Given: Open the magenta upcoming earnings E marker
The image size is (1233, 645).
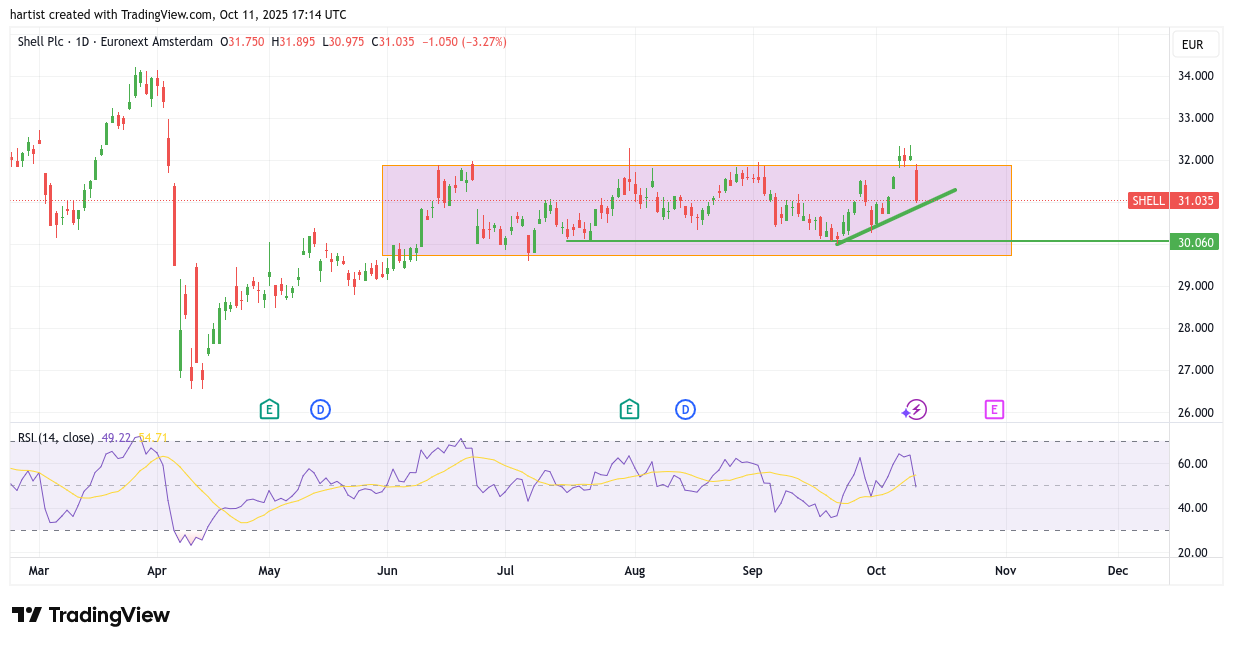Looking at the screenshot, I should (x=994, y=409).
